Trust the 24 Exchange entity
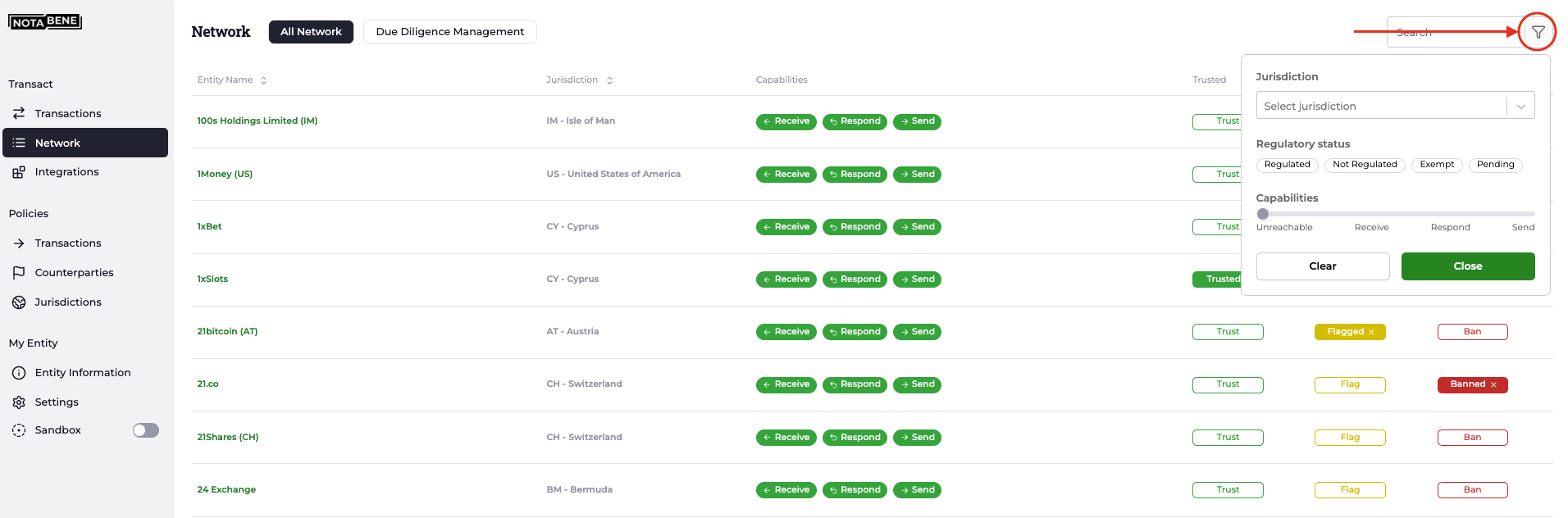This screenshot has width=1568, height=518. coord(1228,490)
